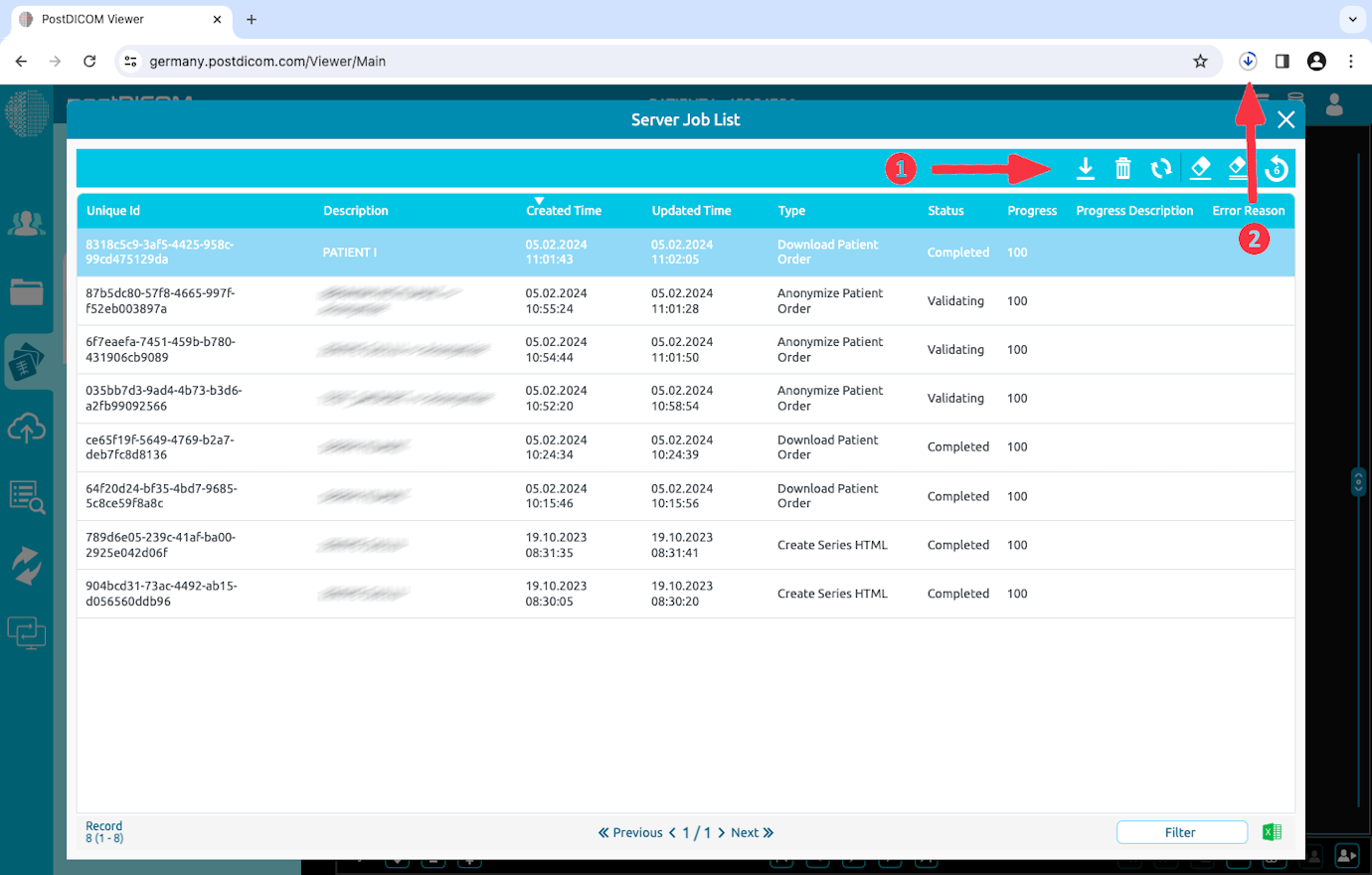
Task: Export job list via Excel icon
Action: (1272, 832)
